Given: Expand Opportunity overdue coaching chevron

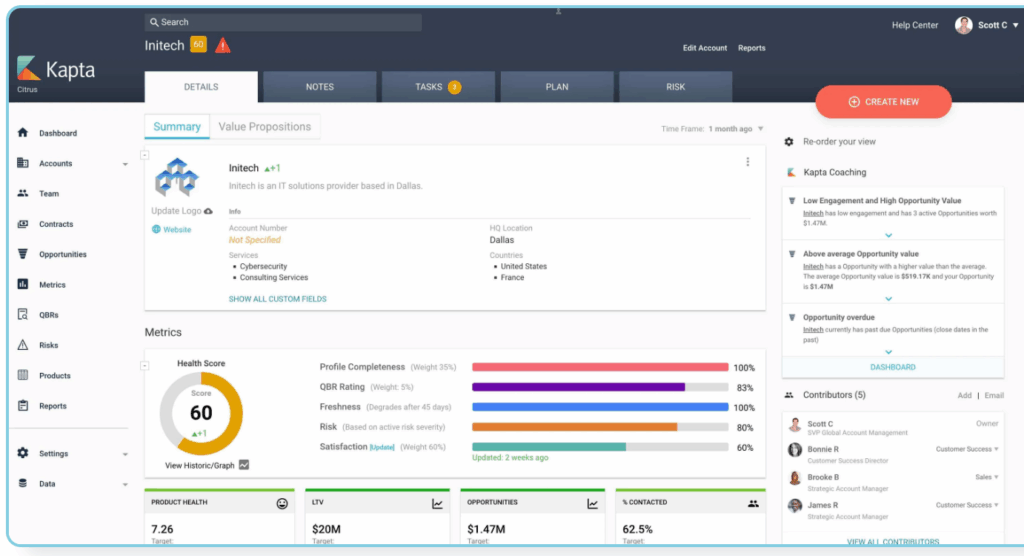Looking at the screenshot, I should point(888,352).
